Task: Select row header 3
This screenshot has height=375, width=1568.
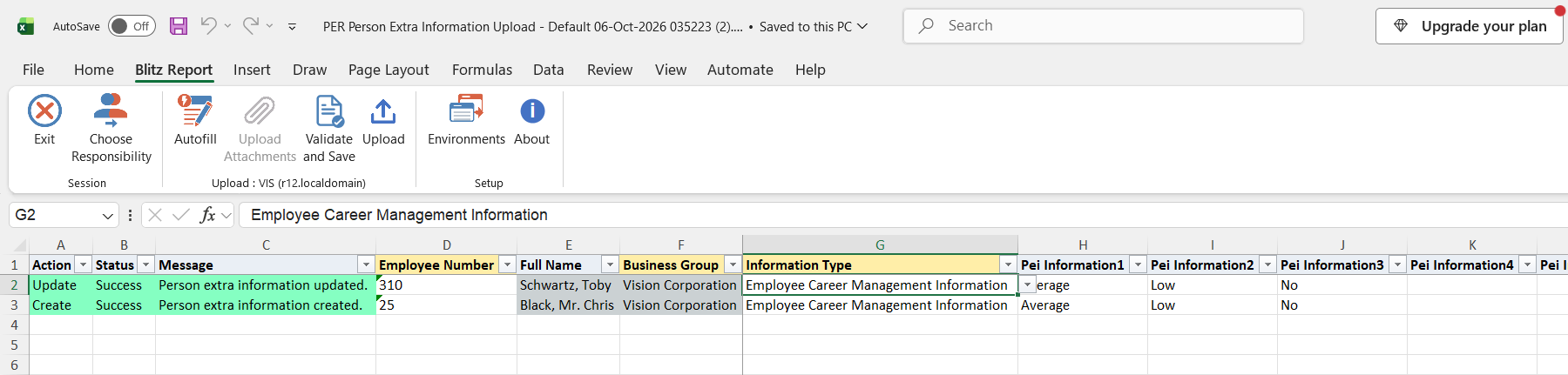Action: [14, 305]
